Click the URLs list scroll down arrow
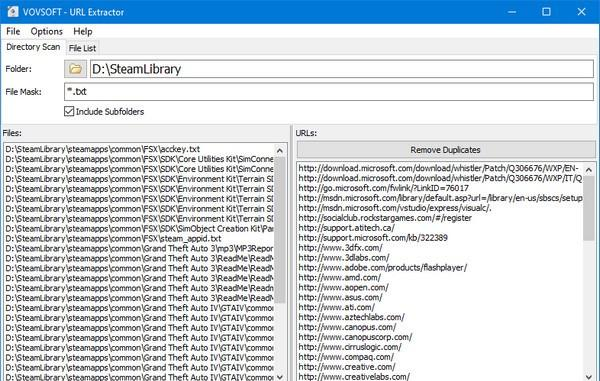Screen dimensions: 600x381 pos(589,377)
